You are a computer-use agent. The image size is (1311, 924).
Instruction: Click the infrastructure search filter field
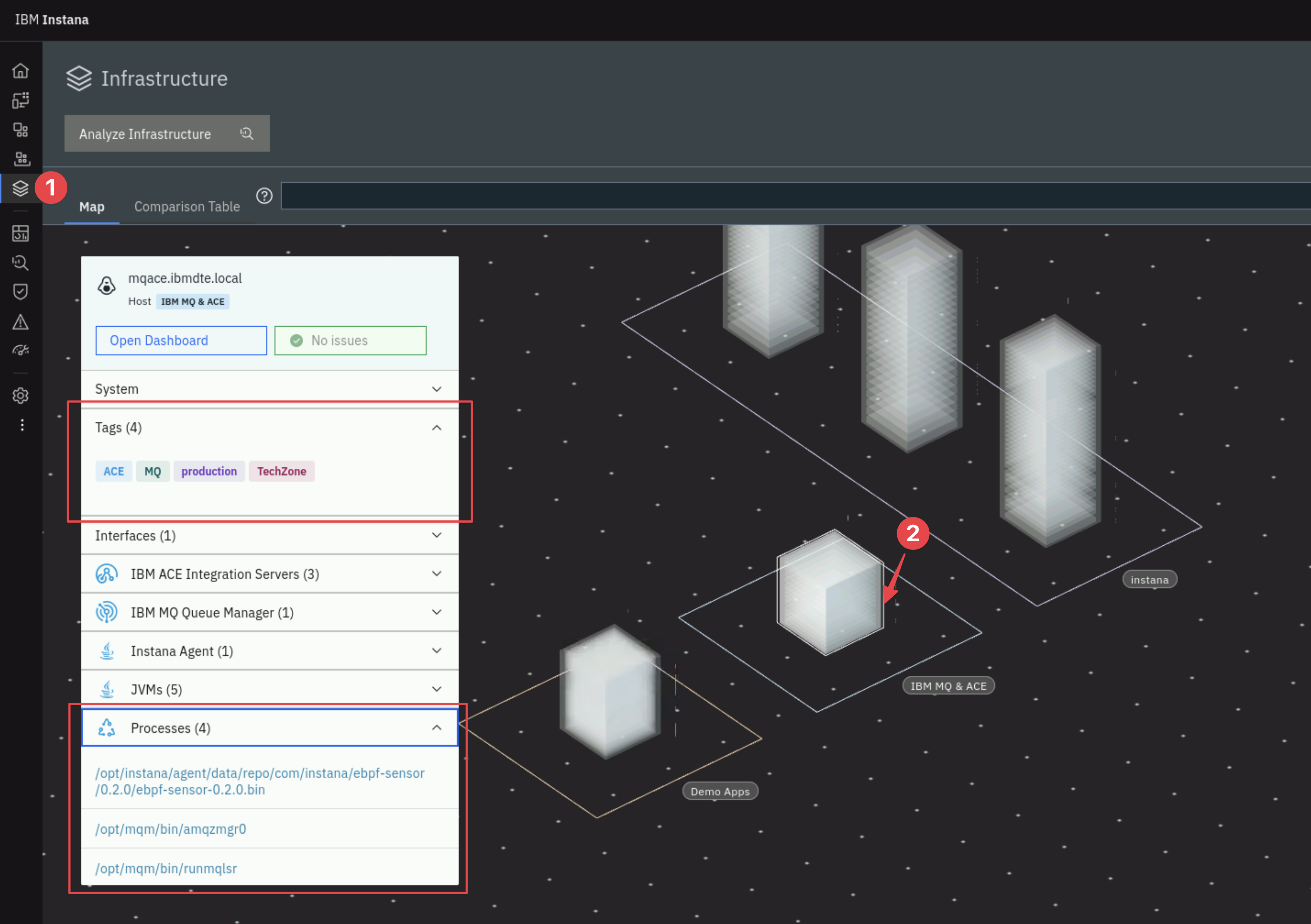(796, 196)
